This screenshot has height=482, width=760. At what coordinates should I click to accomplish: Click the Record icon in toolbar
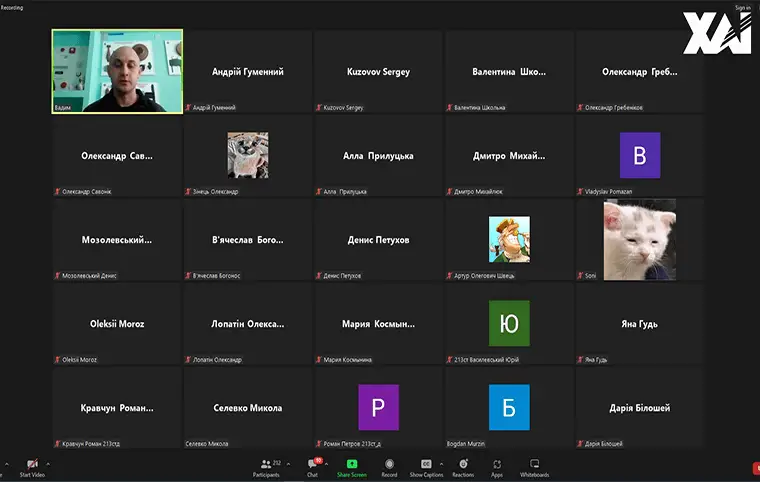389,466
